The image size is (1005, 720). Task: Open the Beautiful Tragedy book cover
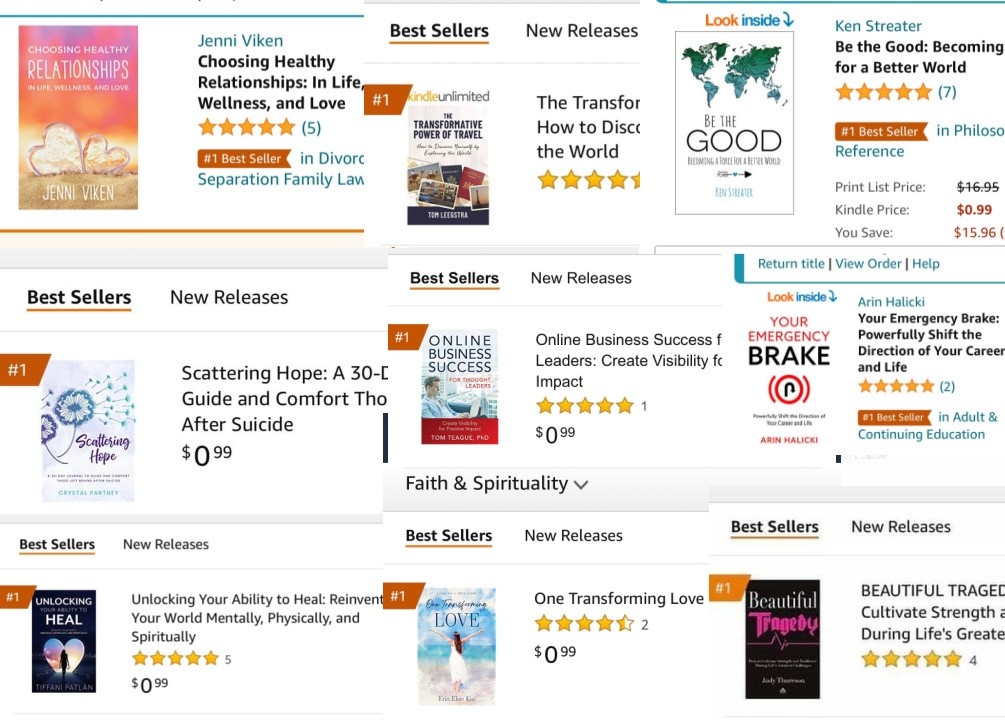coord(783,639)
